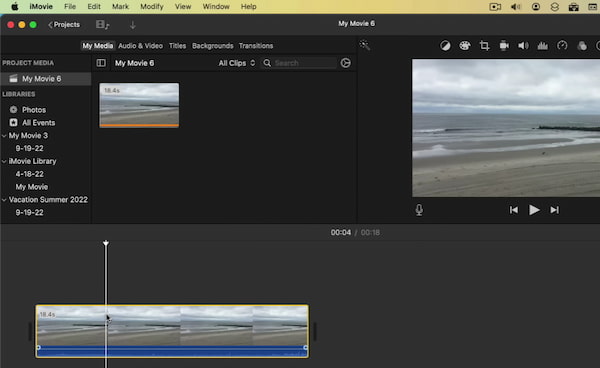The image size is (600, 368).
Task: Toggle the media browser display icon
Action: click(x=103, y=25)
